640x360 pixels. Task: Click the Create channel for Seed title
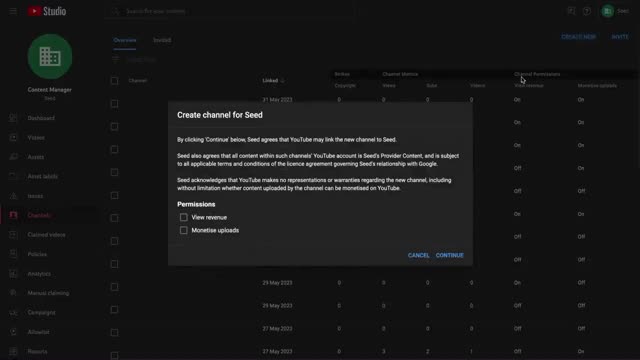[220, 115]
